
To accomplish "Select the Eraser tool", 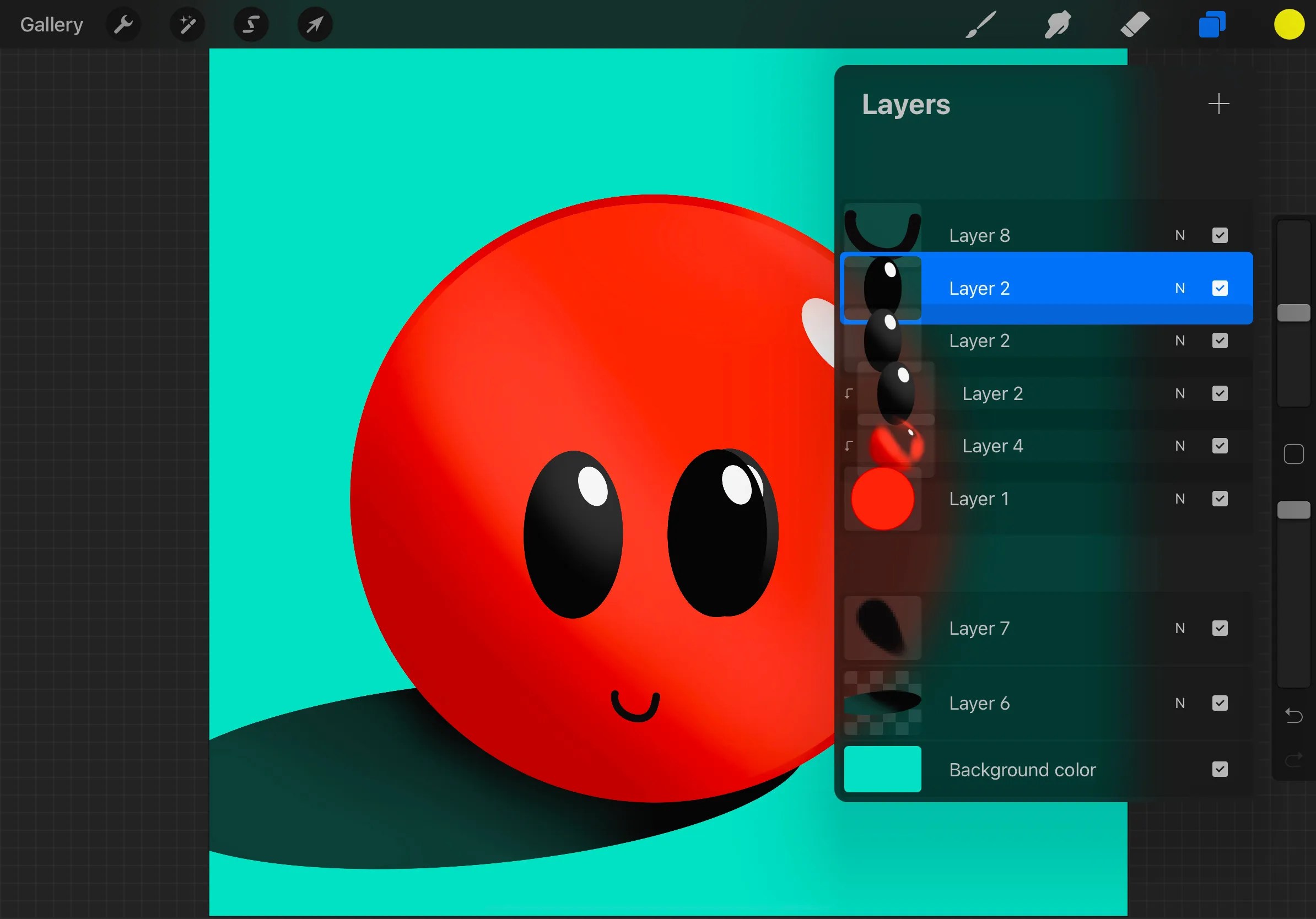I will 1134,24.
